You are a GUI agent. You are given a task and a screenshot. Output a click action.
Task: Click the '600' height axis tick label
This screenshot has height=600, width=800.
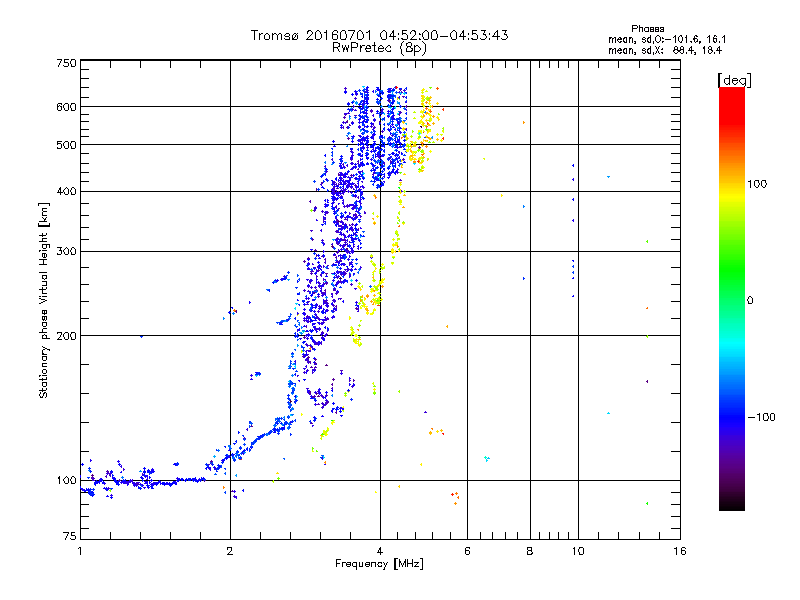66,107
